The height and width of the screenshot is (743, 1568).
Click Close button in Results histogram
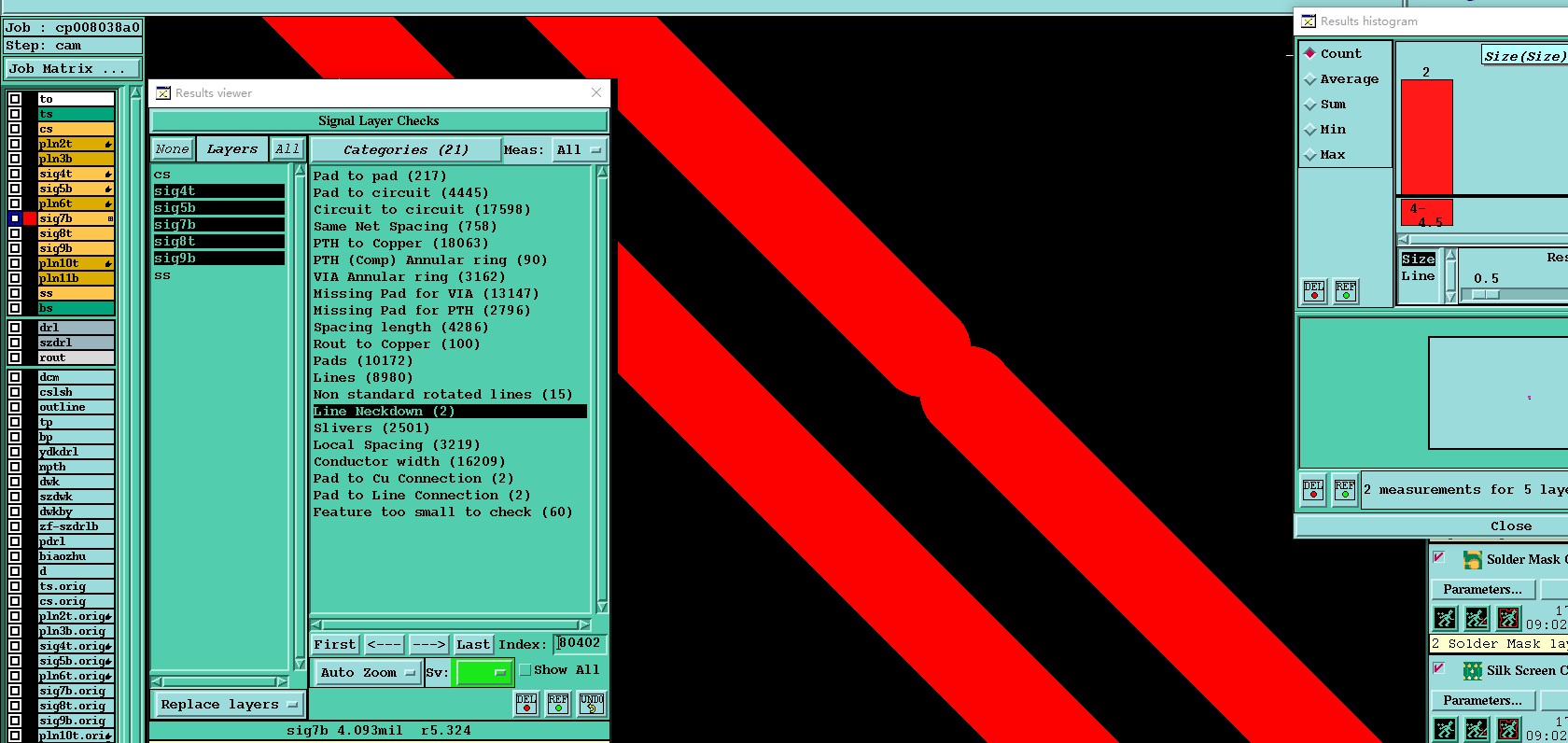pos(1510,526)
